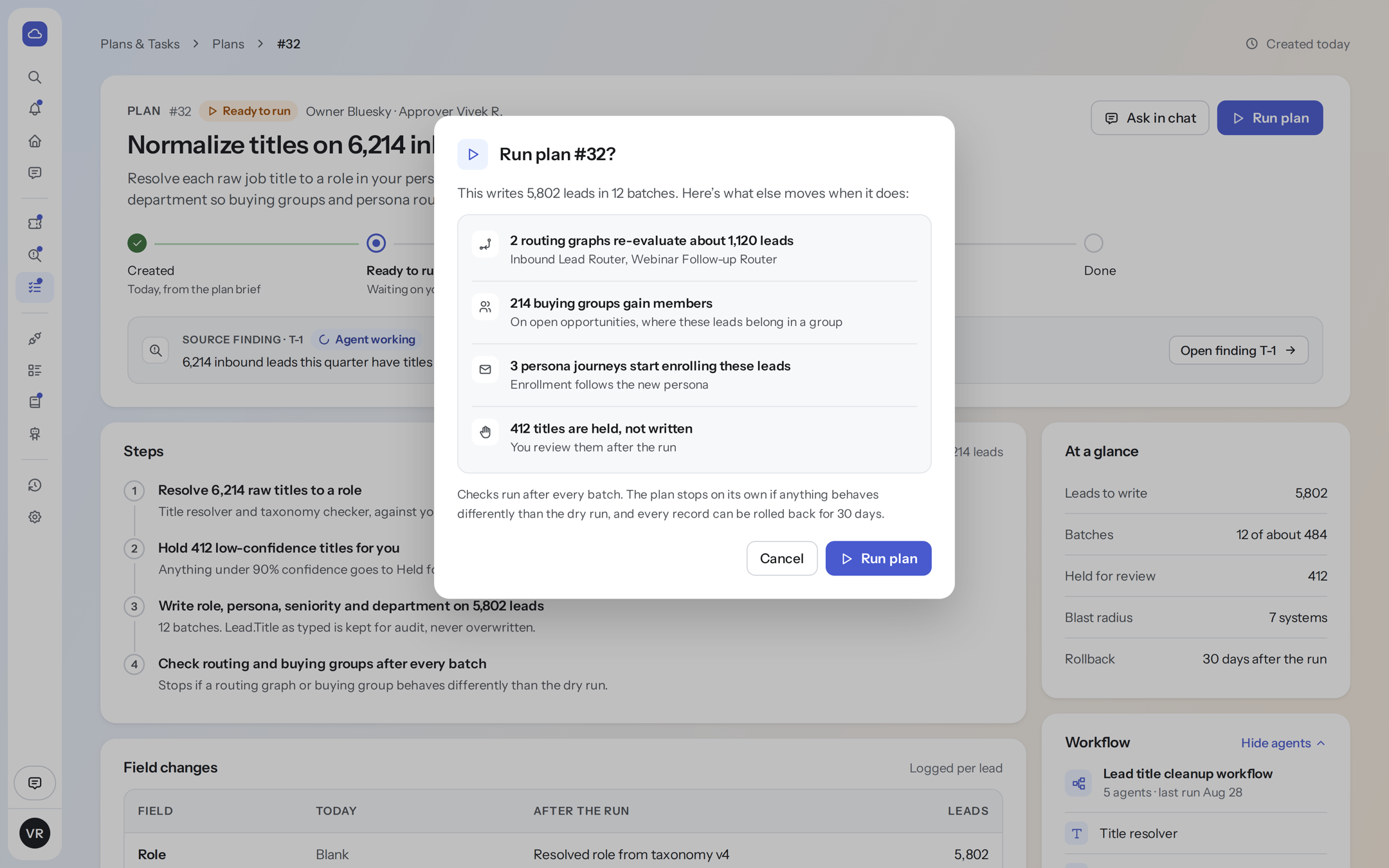Click the #32 breadcrumb item
Image resolution: width=1389 pixels, height=868 pixels.
[289, 44]
